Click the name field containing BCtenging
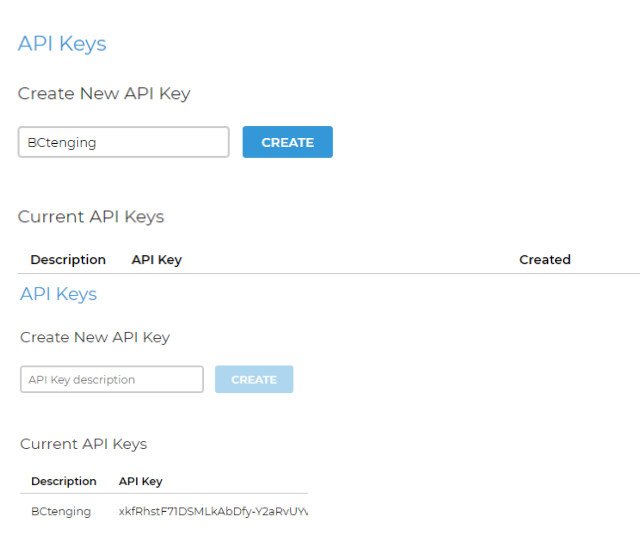640x540 pixels. 123,142
